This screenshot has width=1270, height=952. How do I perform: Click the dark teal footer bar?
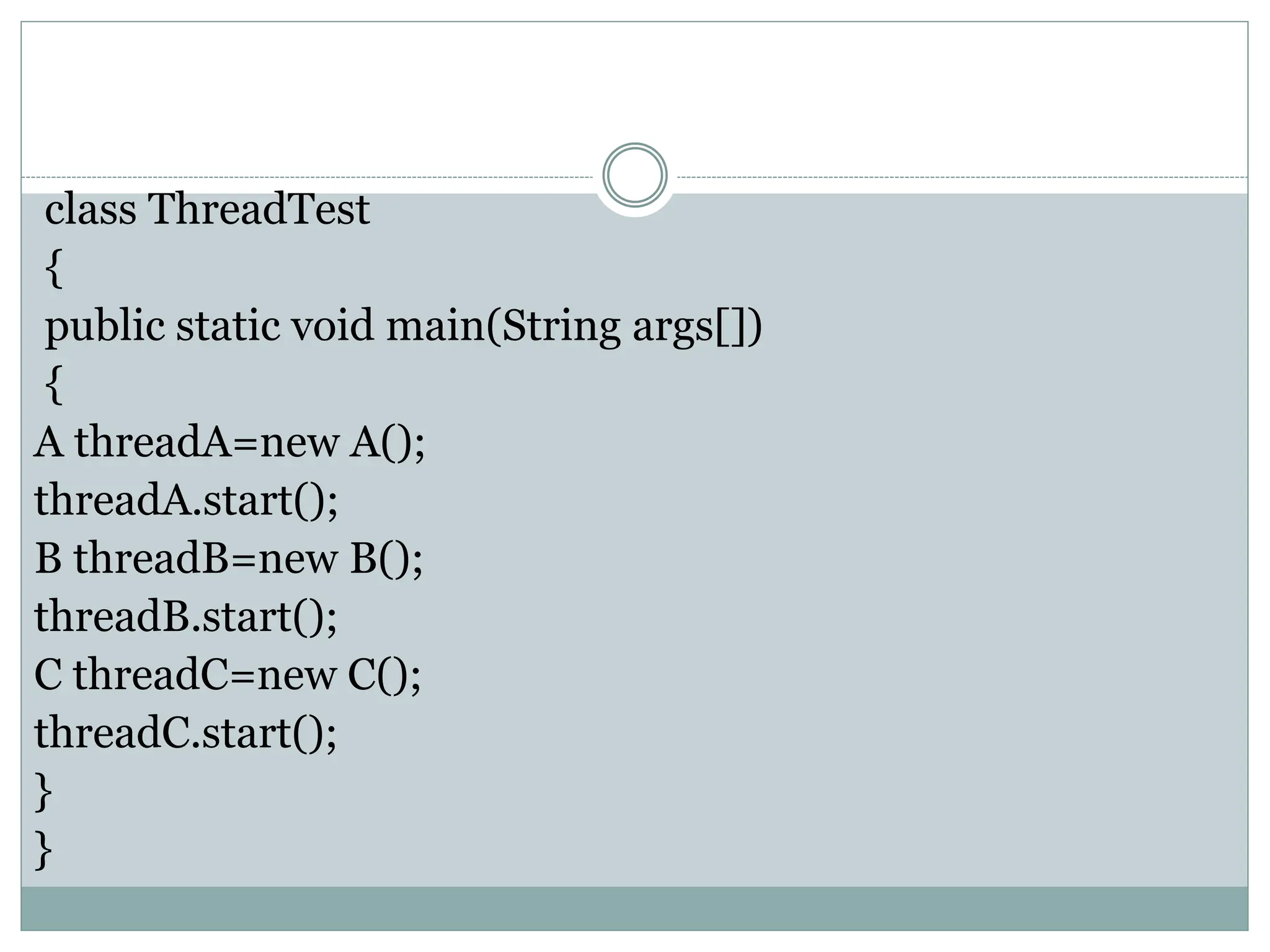[x=634, y=908]
